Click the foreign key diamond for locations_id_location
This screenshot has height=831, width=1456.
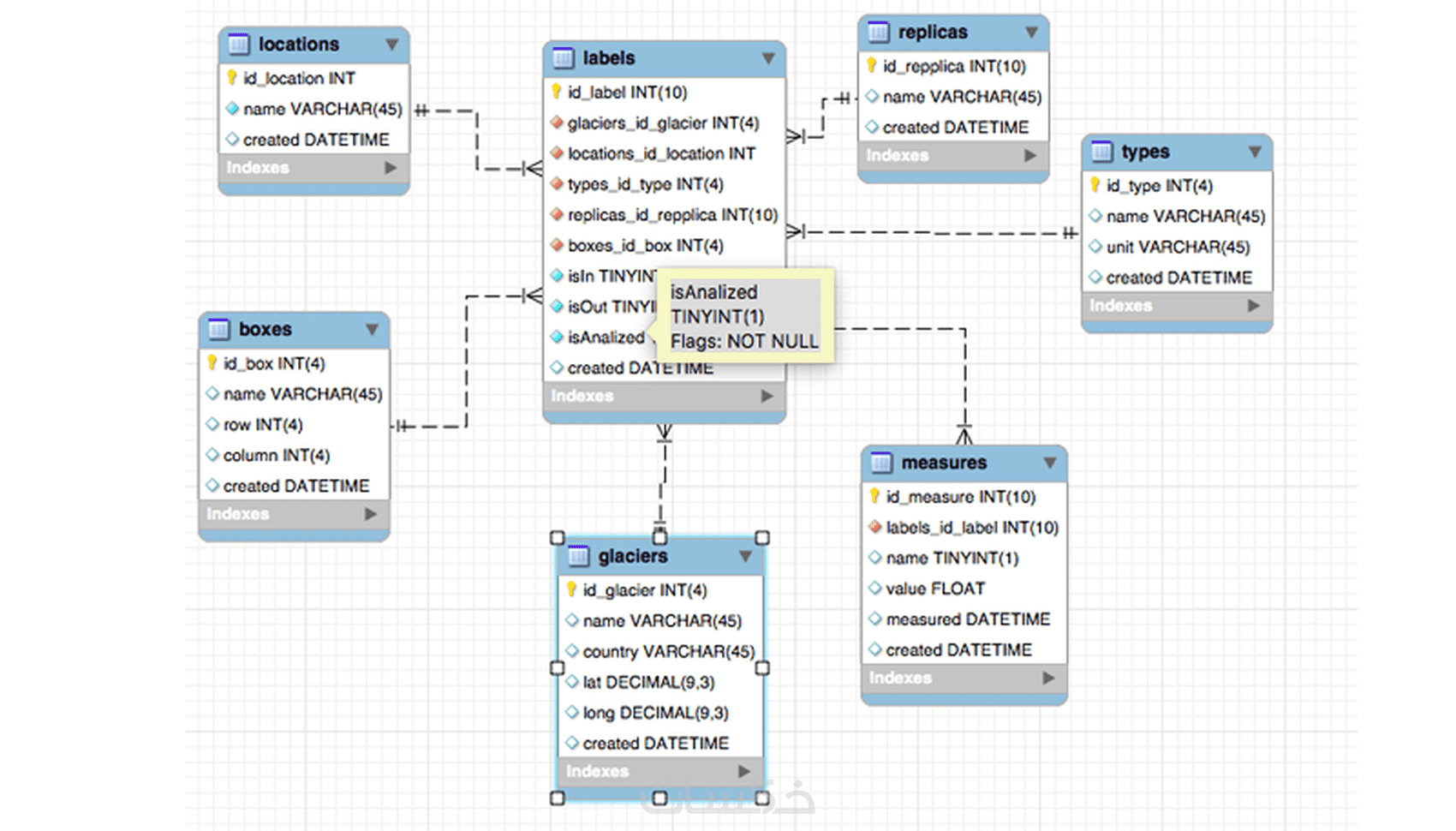(x=557, y=153)
